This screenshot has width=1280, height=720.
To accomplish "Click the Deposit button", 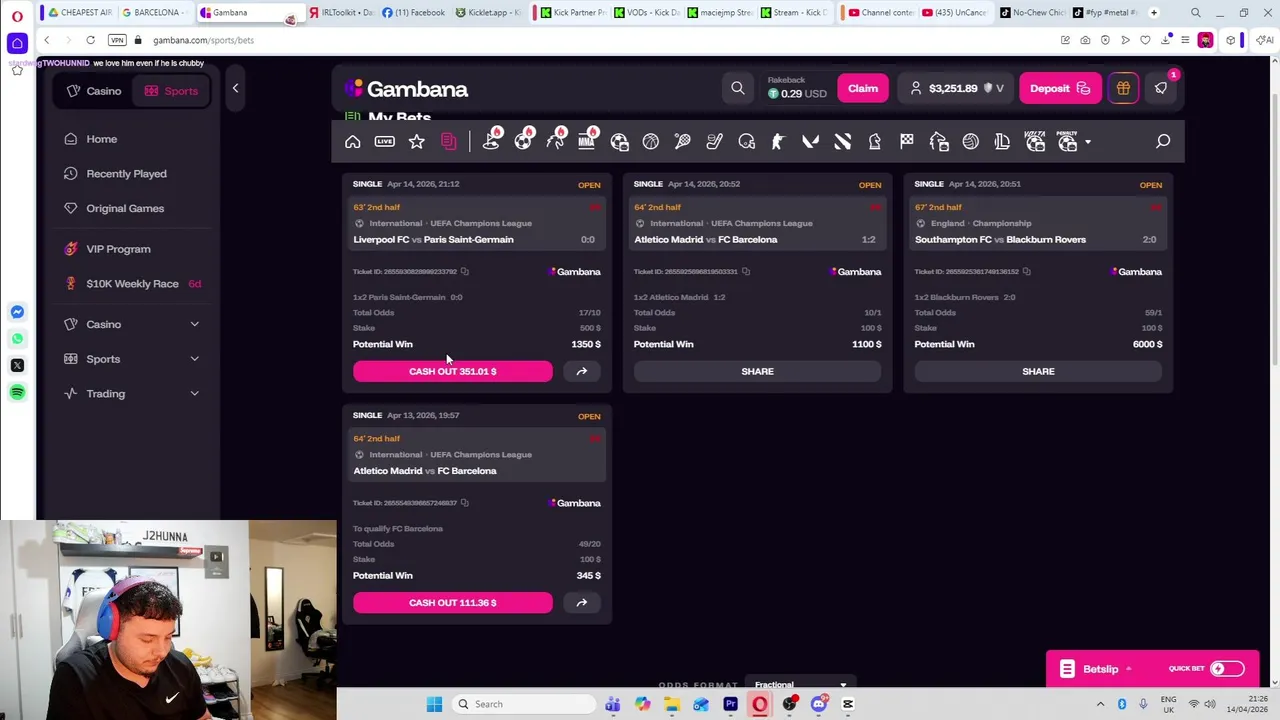I will pyautogui.click(x=1059, y=88).
